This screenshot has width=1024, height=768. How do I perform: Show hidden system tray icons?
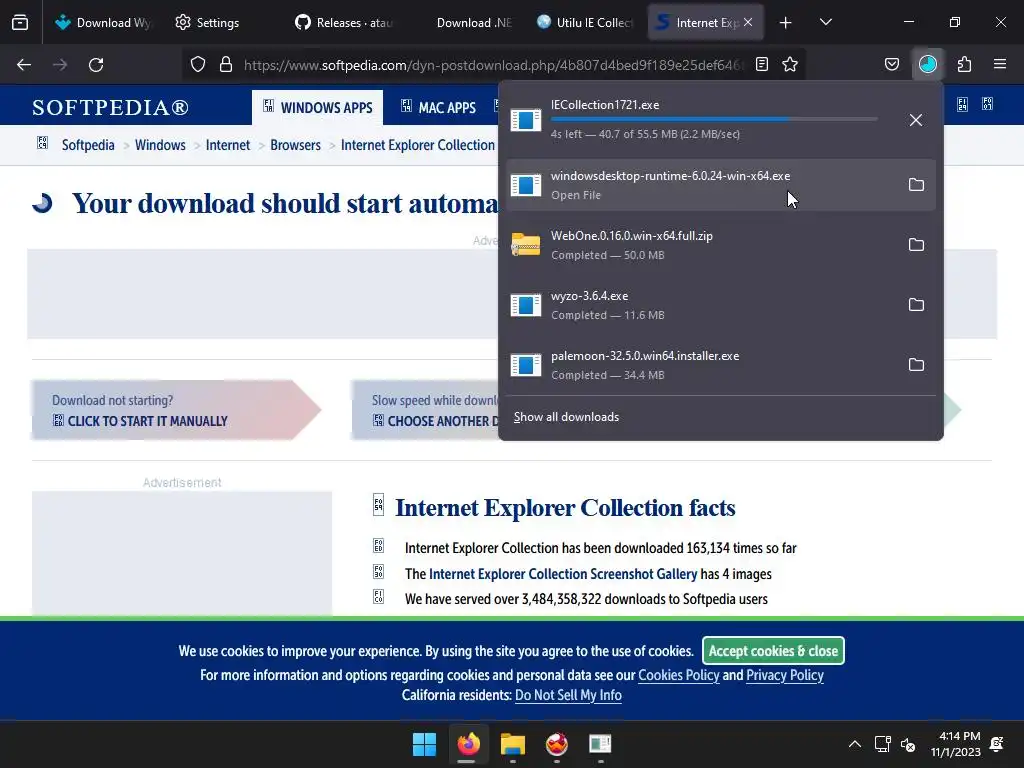(x=854, y=744)
